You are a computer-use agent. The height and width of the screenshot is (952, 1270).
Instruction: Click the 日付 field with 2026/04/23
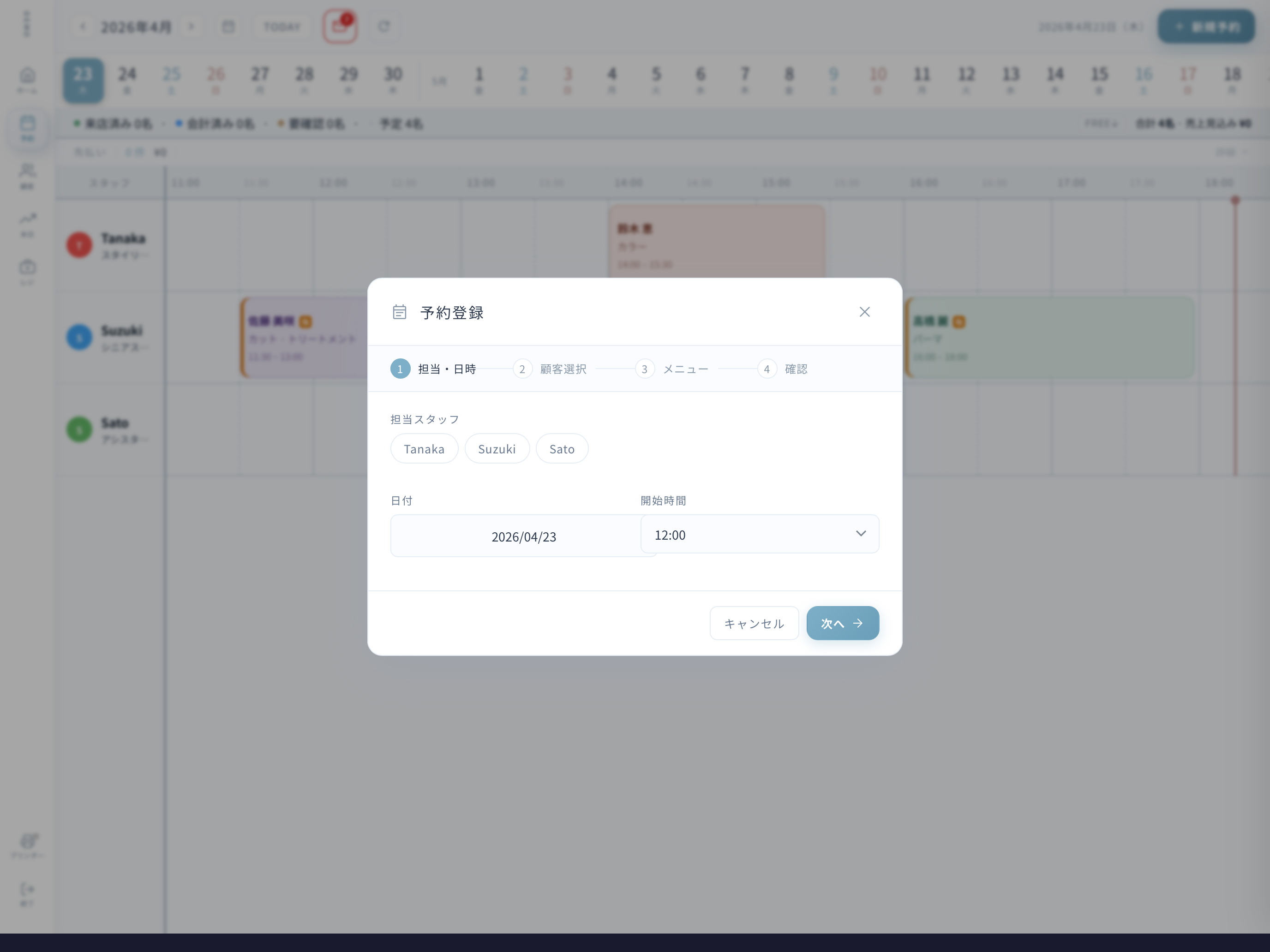[524, 536]
